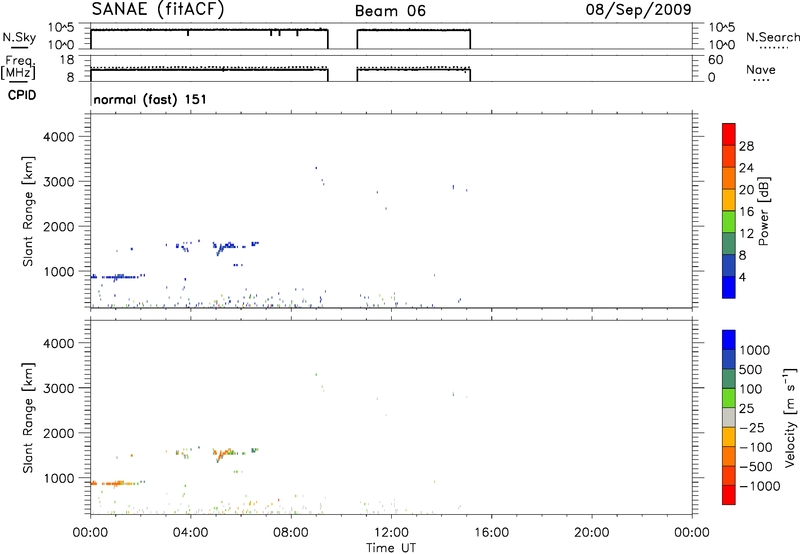Image resolution: width=800 pixels, height=554 pixels.
Task: Click the red top segment of Power colorbar
Action: 729,134
